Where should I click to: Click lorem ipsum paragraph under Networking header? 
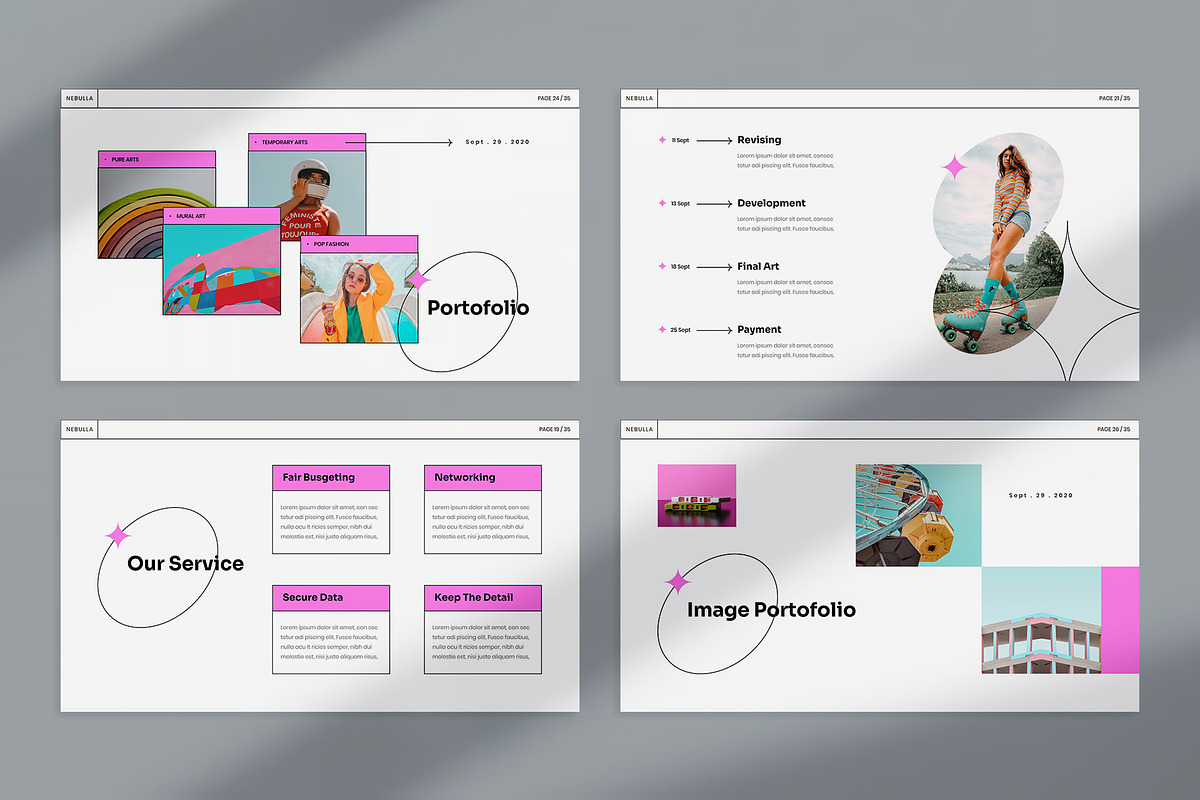tap(481, 521)
